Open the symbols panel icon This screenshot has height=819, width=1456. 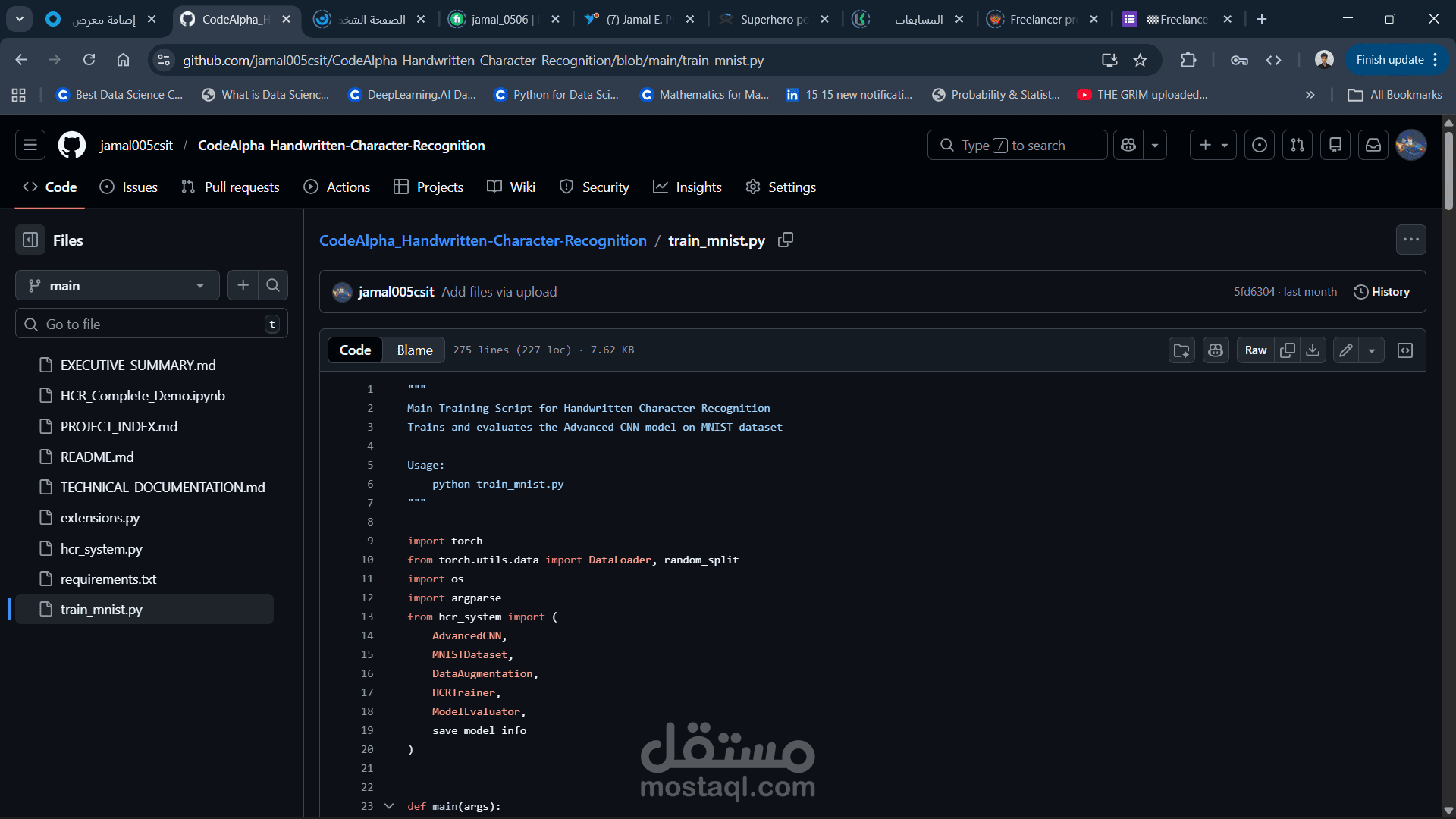1405,350
